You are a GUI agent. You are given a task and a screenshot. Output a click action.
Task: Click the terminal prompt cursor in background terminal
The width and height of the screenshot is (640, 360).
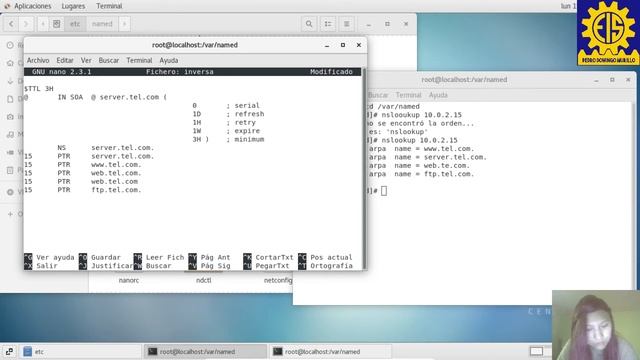click(x=384, y=191)
